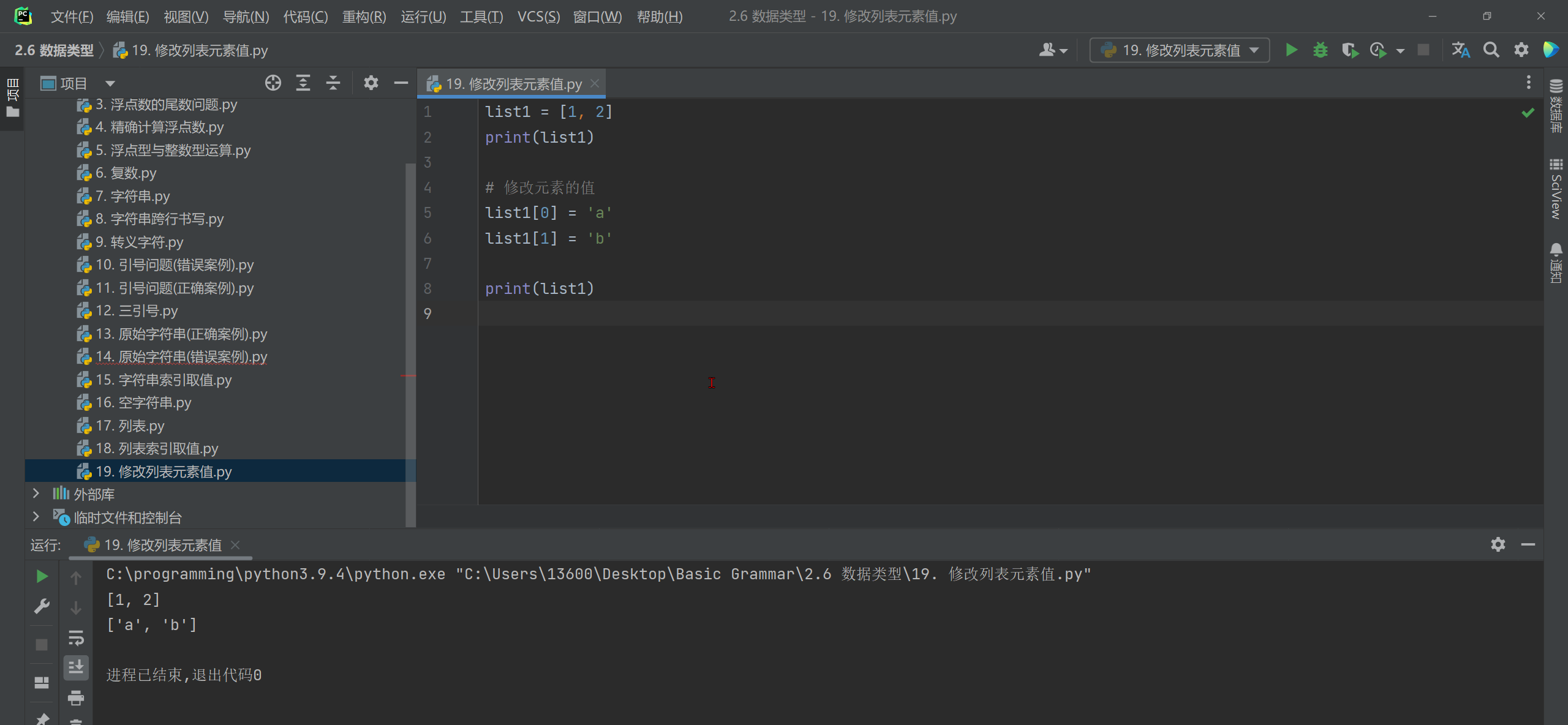Click down arrow in run console
Image resolution: width=1568 pixels, height=725 pixels.
76,607
